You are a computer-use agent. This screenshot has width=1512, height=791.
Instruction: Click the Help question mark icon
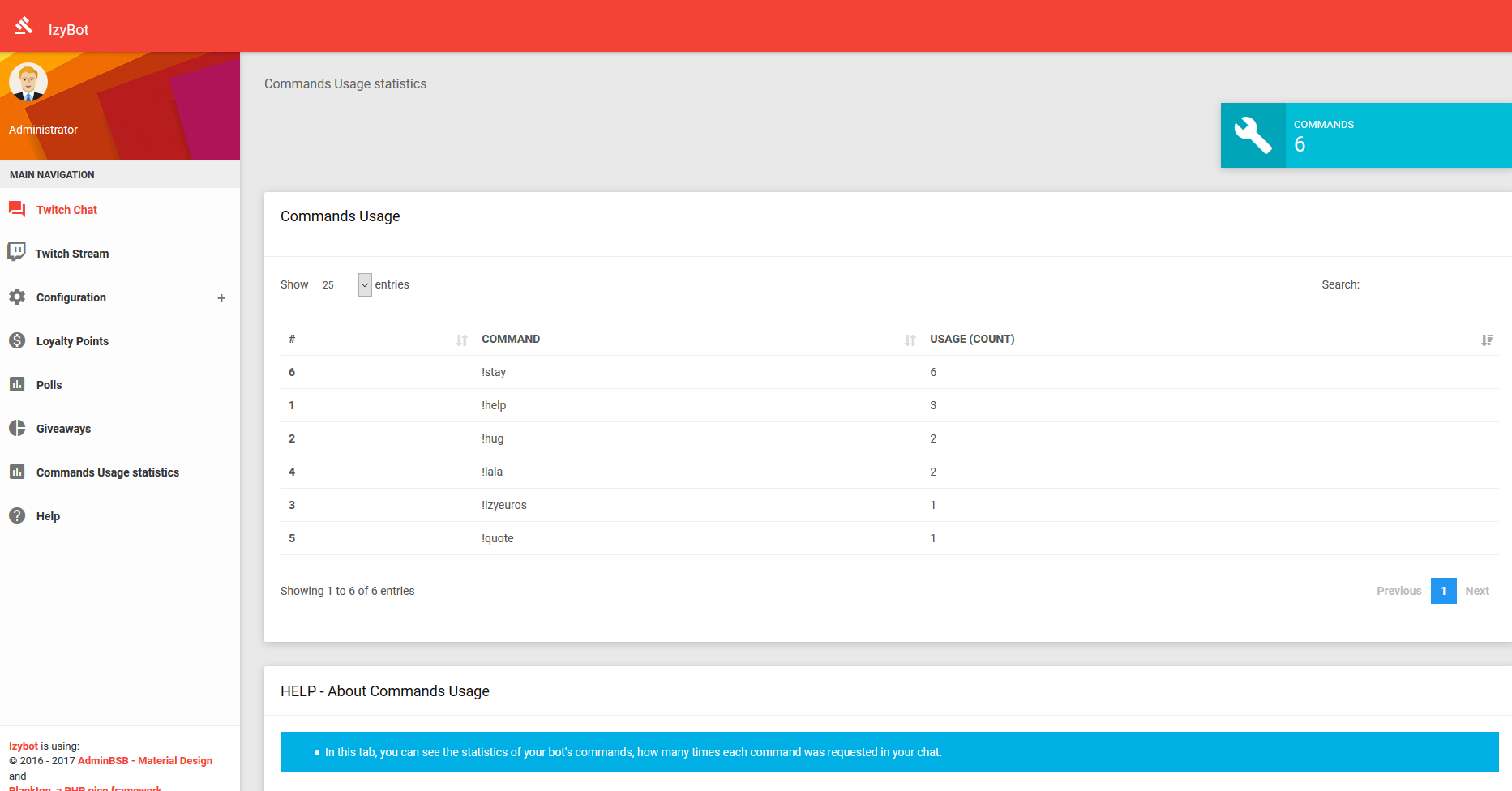(17, 515)
